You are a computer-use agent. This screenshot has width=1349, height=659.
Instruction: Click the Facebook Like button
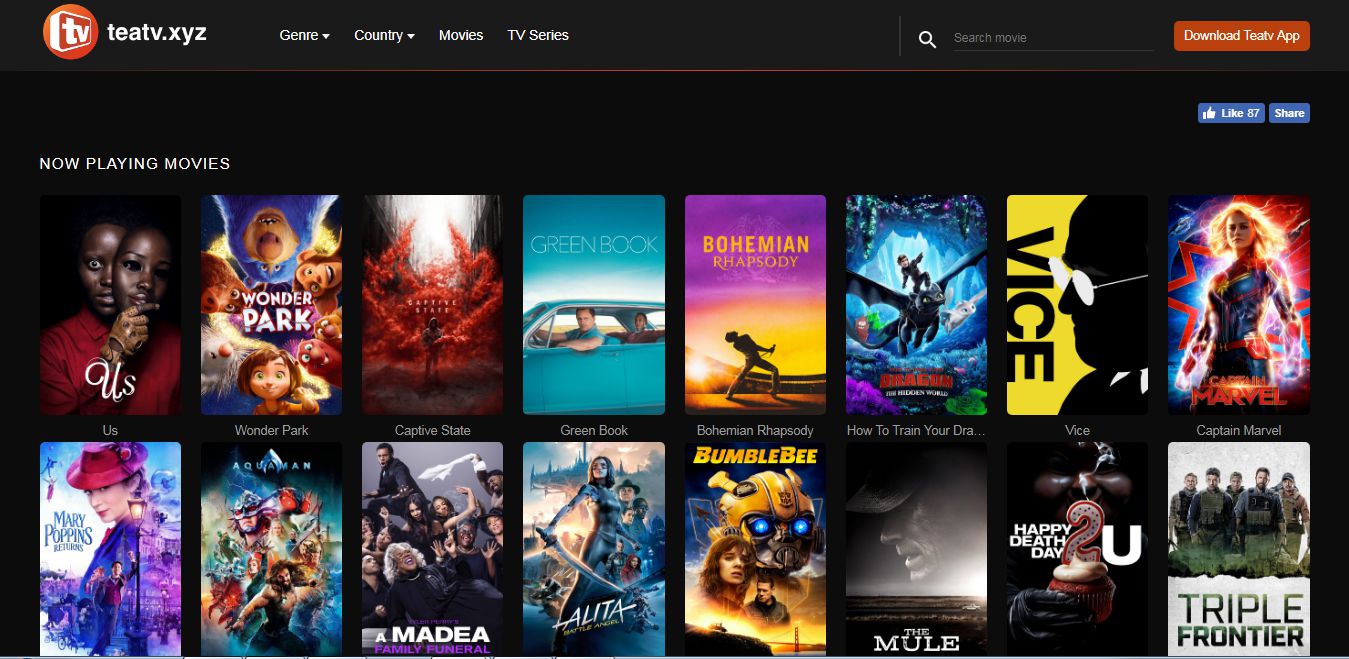tap(1231, 113)
